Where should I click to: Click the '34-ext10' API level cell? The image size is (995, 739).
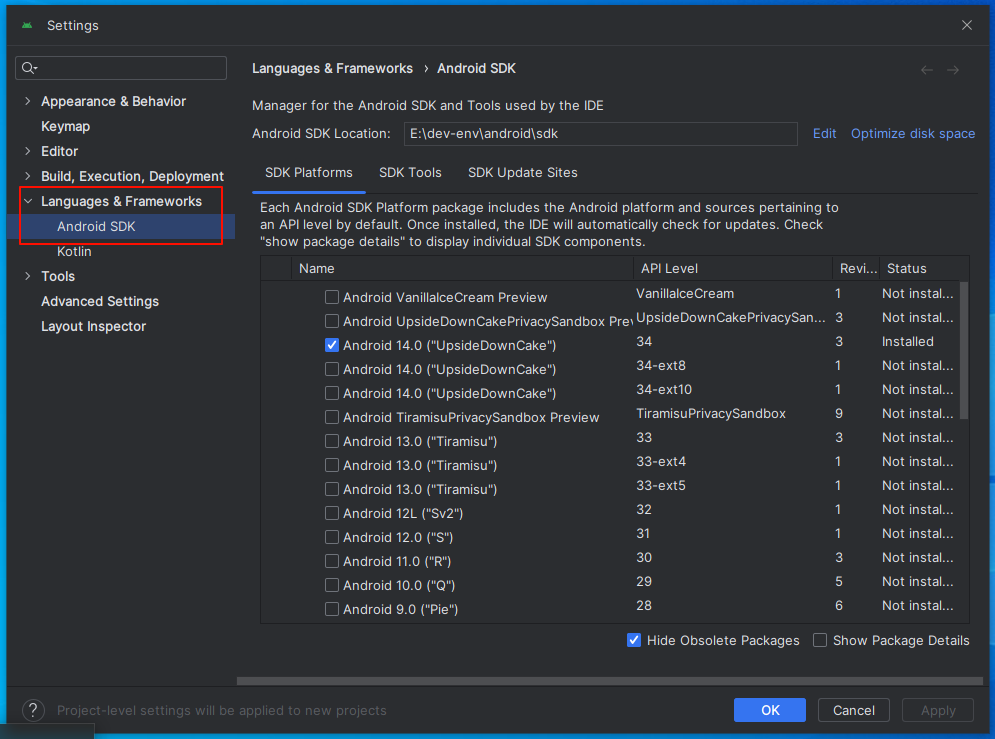point(664,389)
